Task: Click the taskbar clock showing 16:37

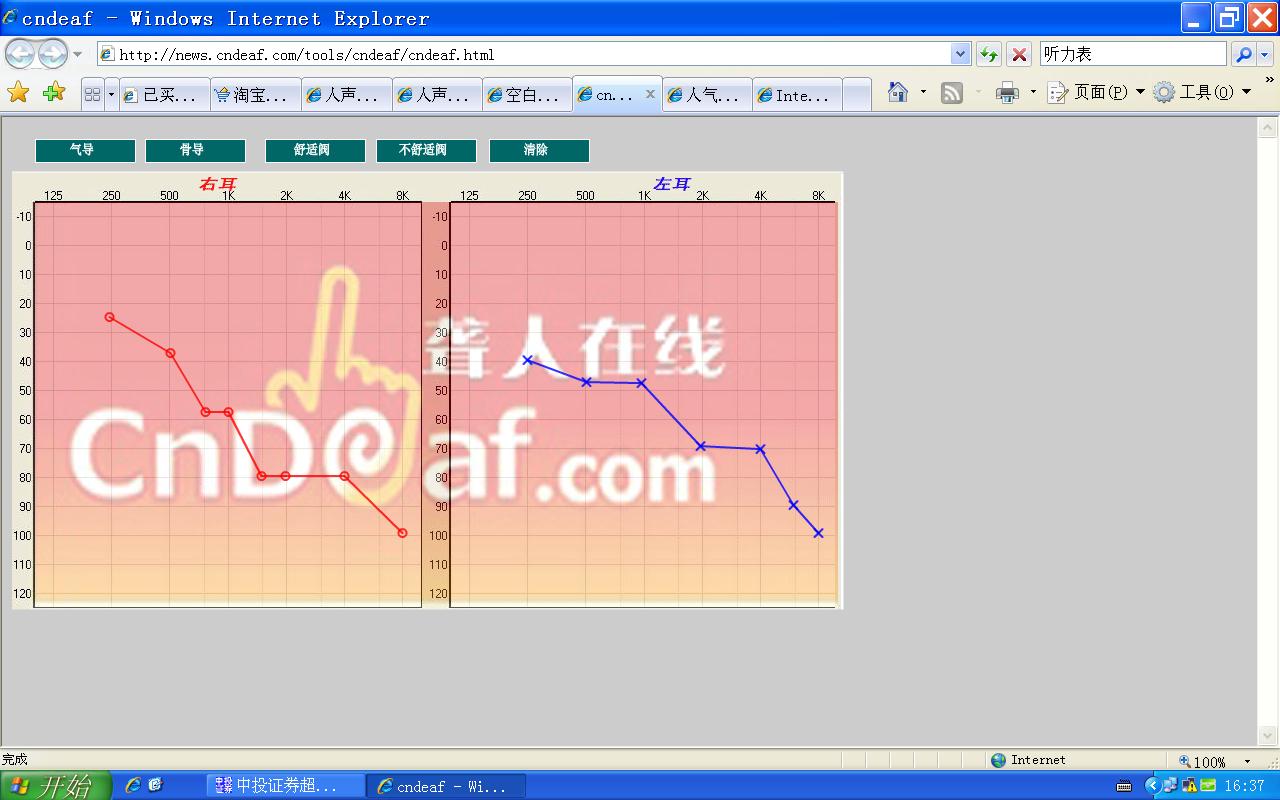Action: (x=1245, y=786)
